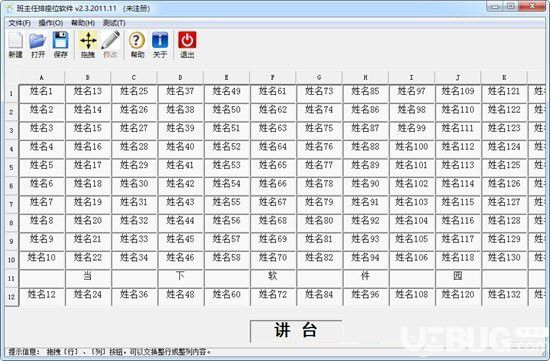Screen dimensions: 550x361
Task: Select seat cell 姓名12
Action: click(42, 297)
